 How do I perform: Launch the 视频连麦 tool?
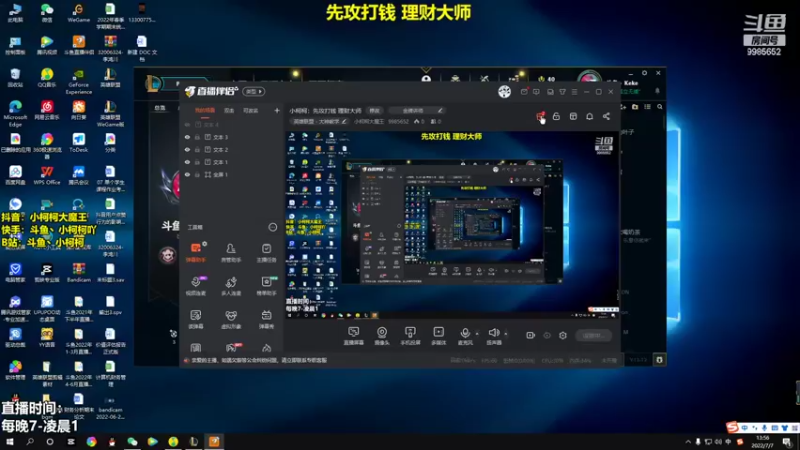[196, 286]
